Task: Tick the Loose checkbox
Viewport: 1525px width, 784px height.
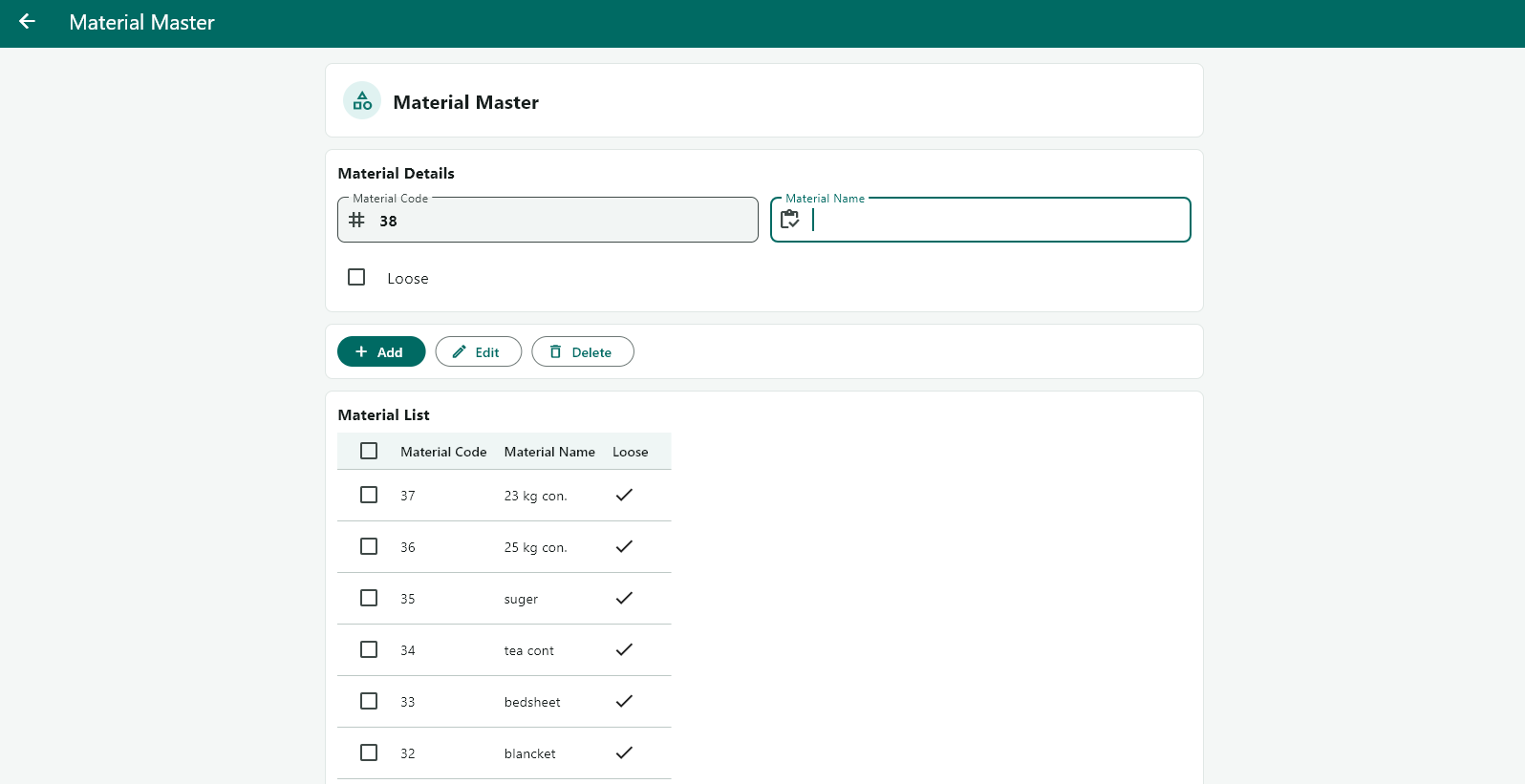Action: (356, 277)
